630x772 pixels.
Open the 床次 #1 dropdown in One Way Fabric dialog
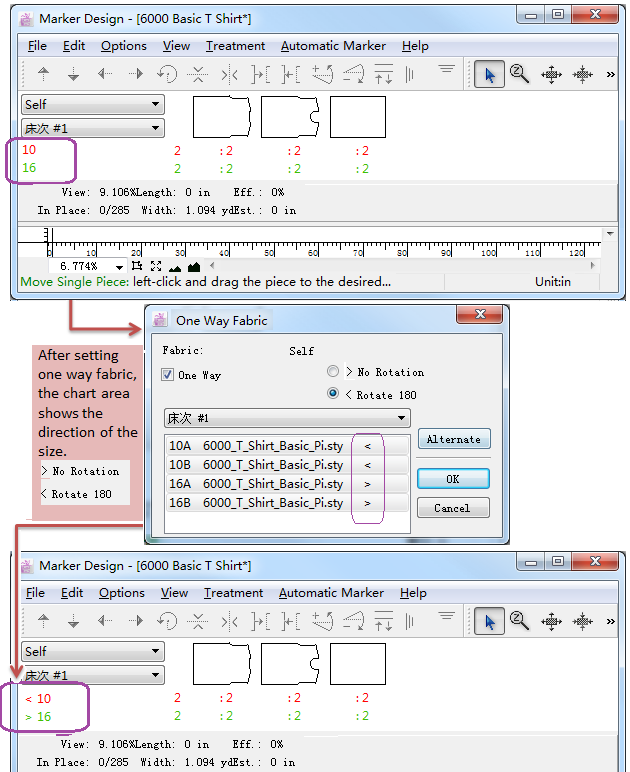(288, 418)
